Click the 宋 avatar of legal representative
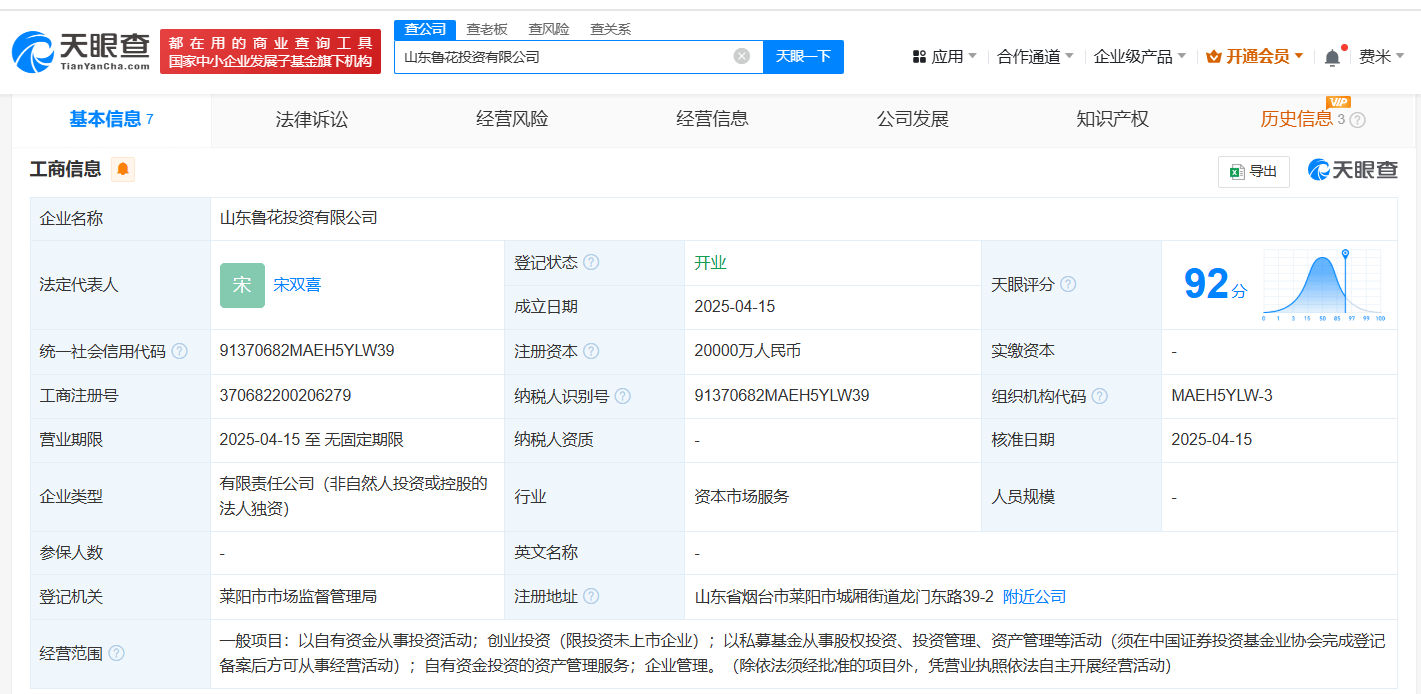Image resolution: width=1421 pixels, height=694 pixels. (242, 285)
